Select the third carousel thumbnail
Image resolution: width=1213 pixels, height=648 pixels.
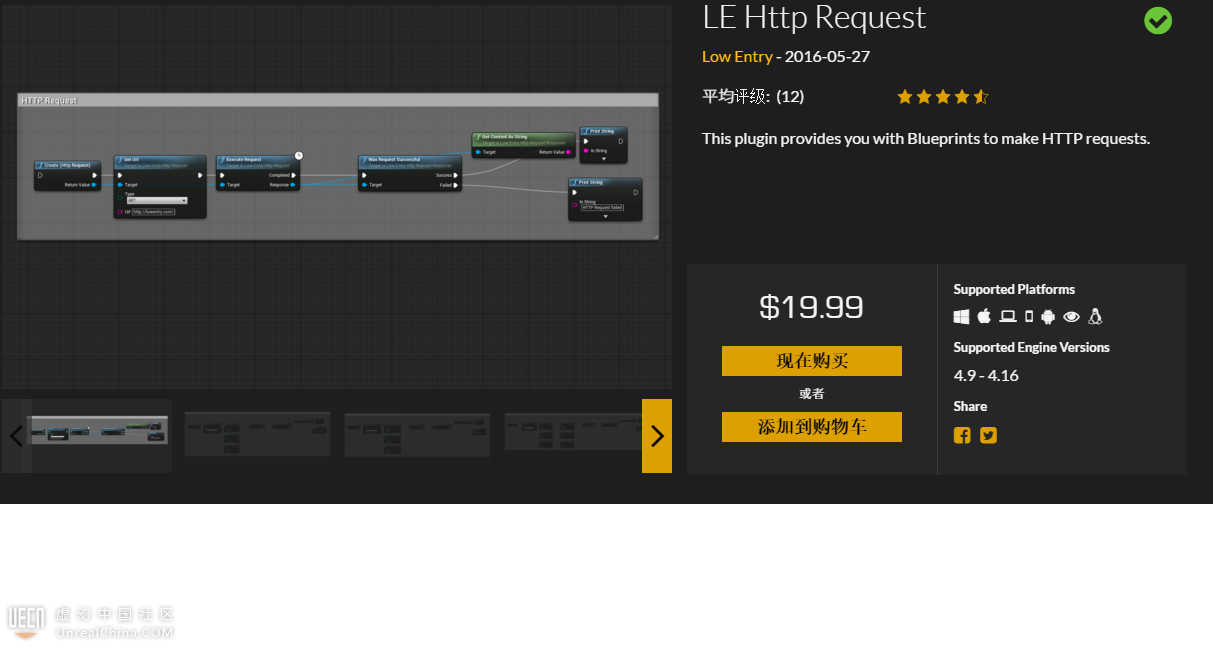(417, 434)
